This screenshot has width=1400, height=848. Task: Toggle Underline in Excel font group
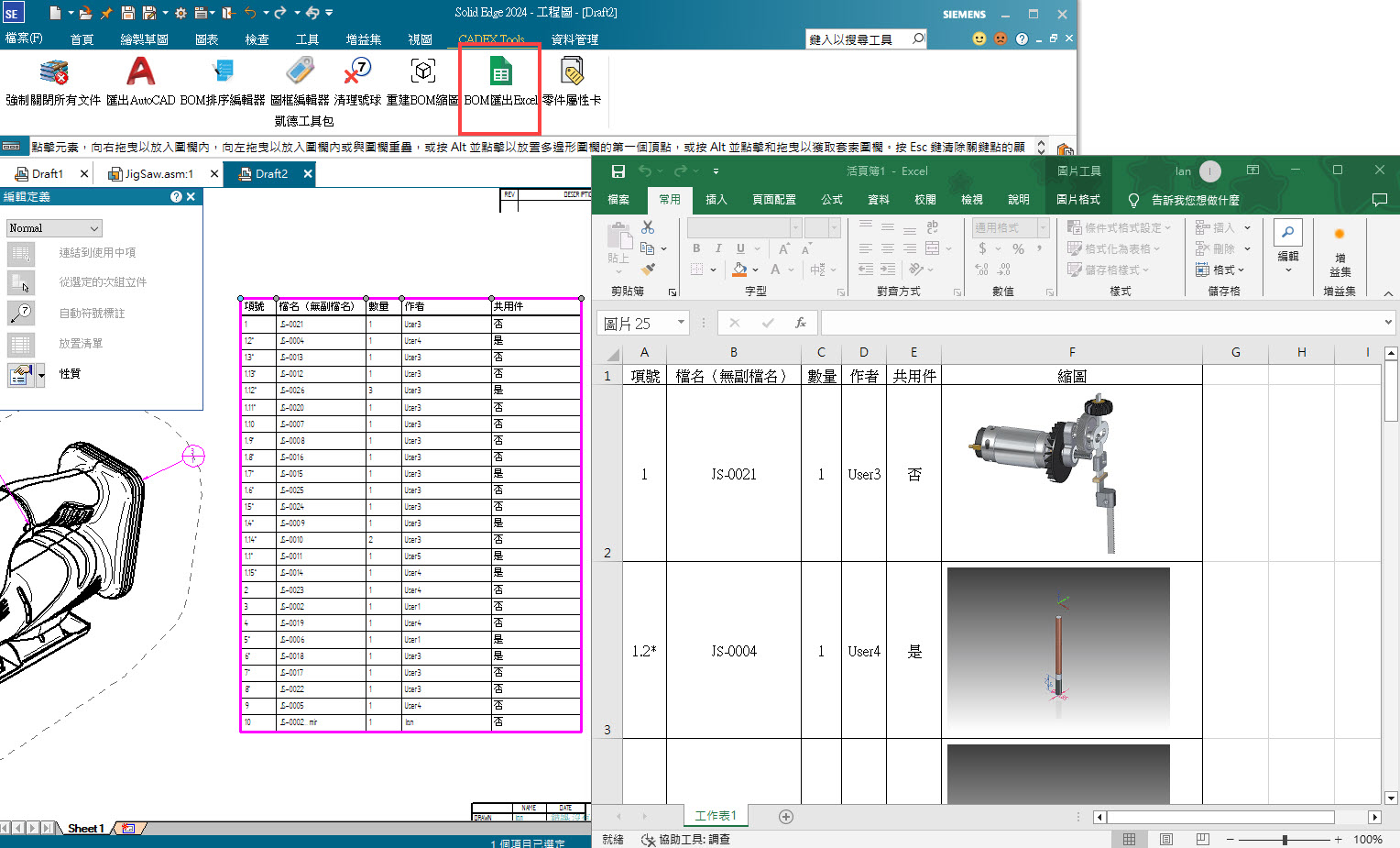[740, 248]
